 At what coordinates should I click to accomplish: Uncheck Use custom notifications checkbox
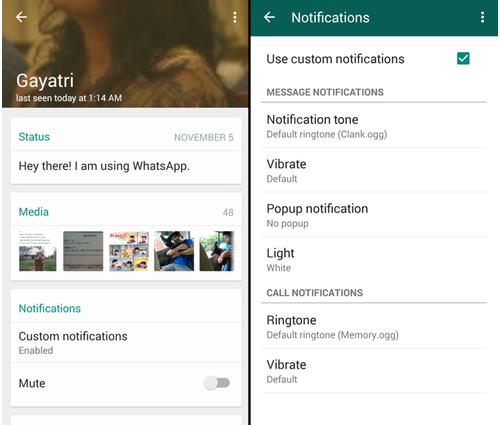pyautogui.click(x=463, y=59)
